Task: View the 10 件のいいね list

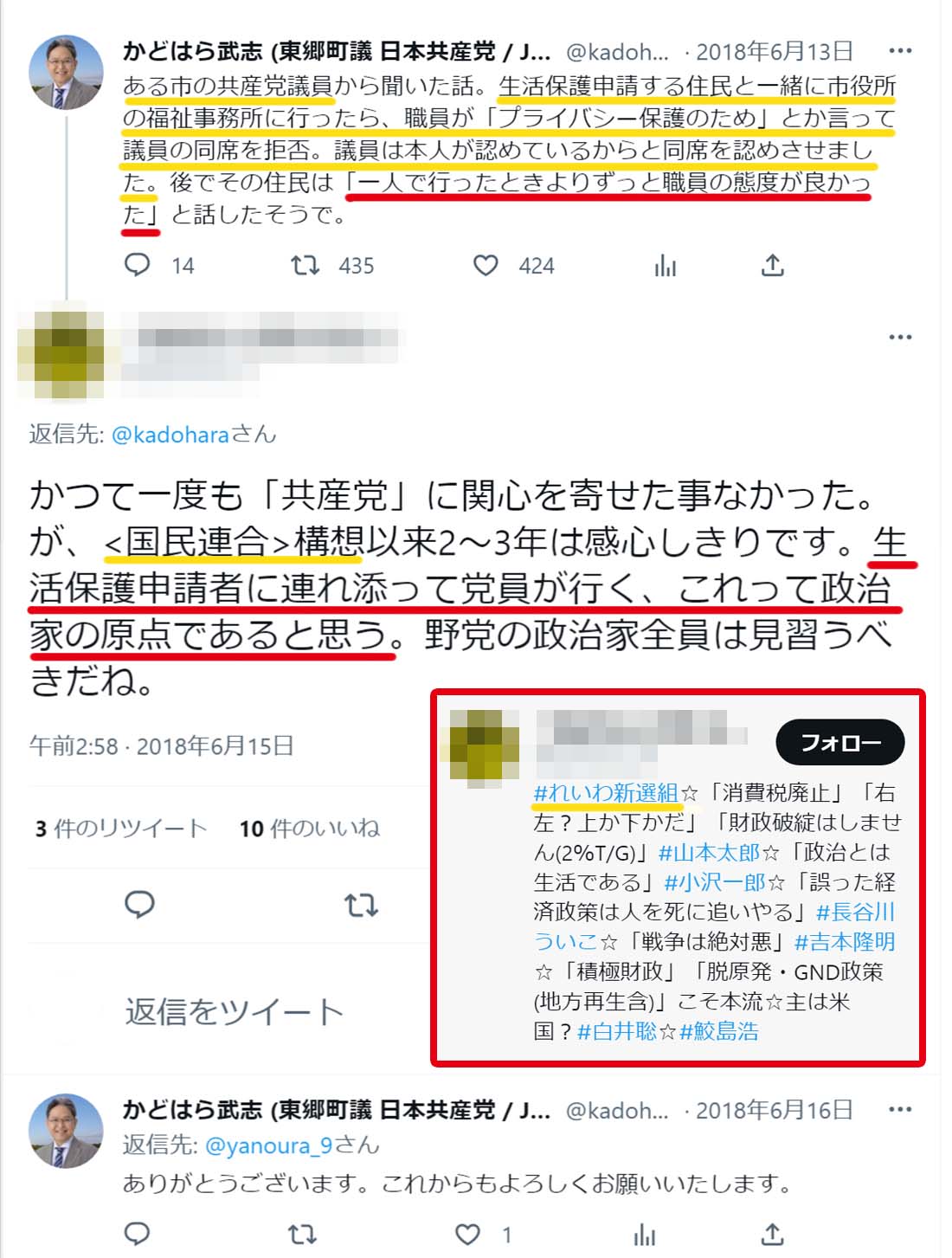Action: click(310, 829)
